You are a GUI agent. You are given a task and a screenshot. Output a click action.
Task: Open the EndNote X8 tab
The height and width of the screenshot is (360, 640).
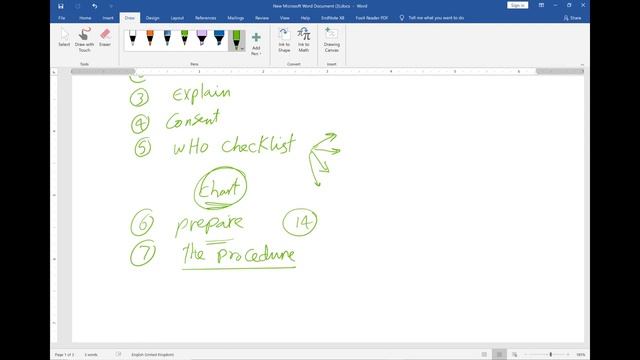coord(332,18)
